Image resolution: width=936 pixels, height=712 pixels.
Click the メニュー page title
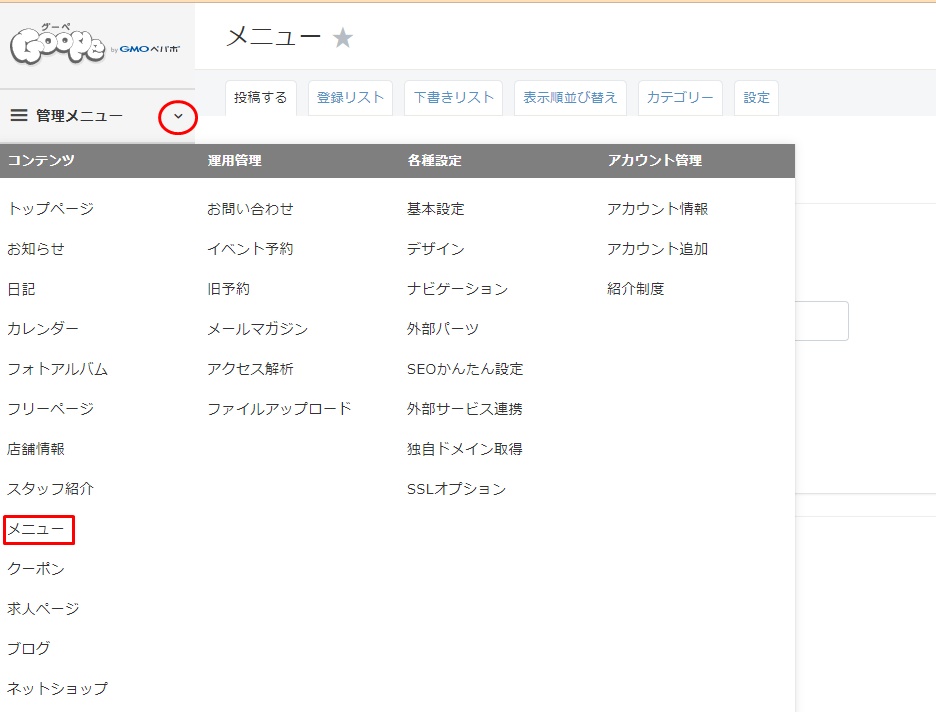point(273,37)
